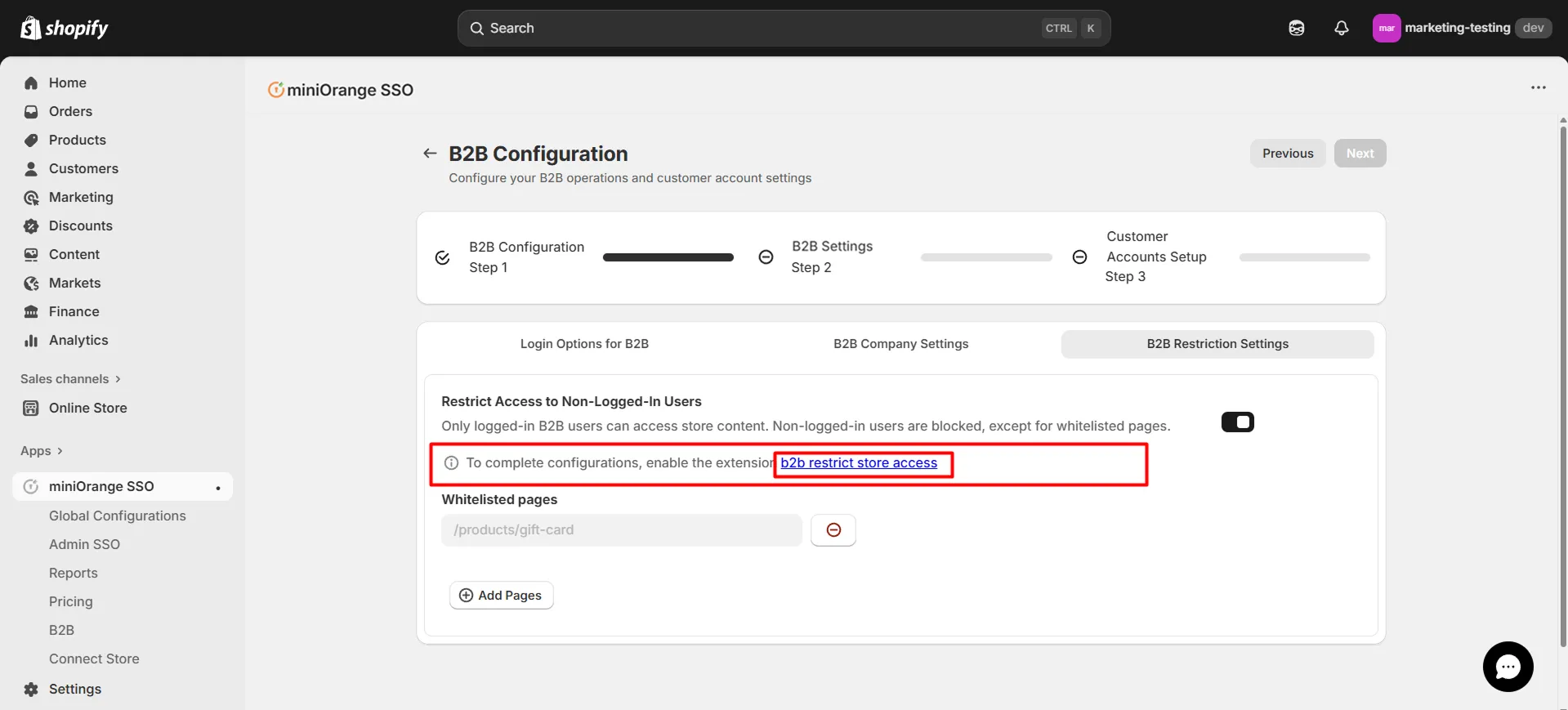Click the Settings gear icon
The image size is (1568, 710).
coord(31,689)
